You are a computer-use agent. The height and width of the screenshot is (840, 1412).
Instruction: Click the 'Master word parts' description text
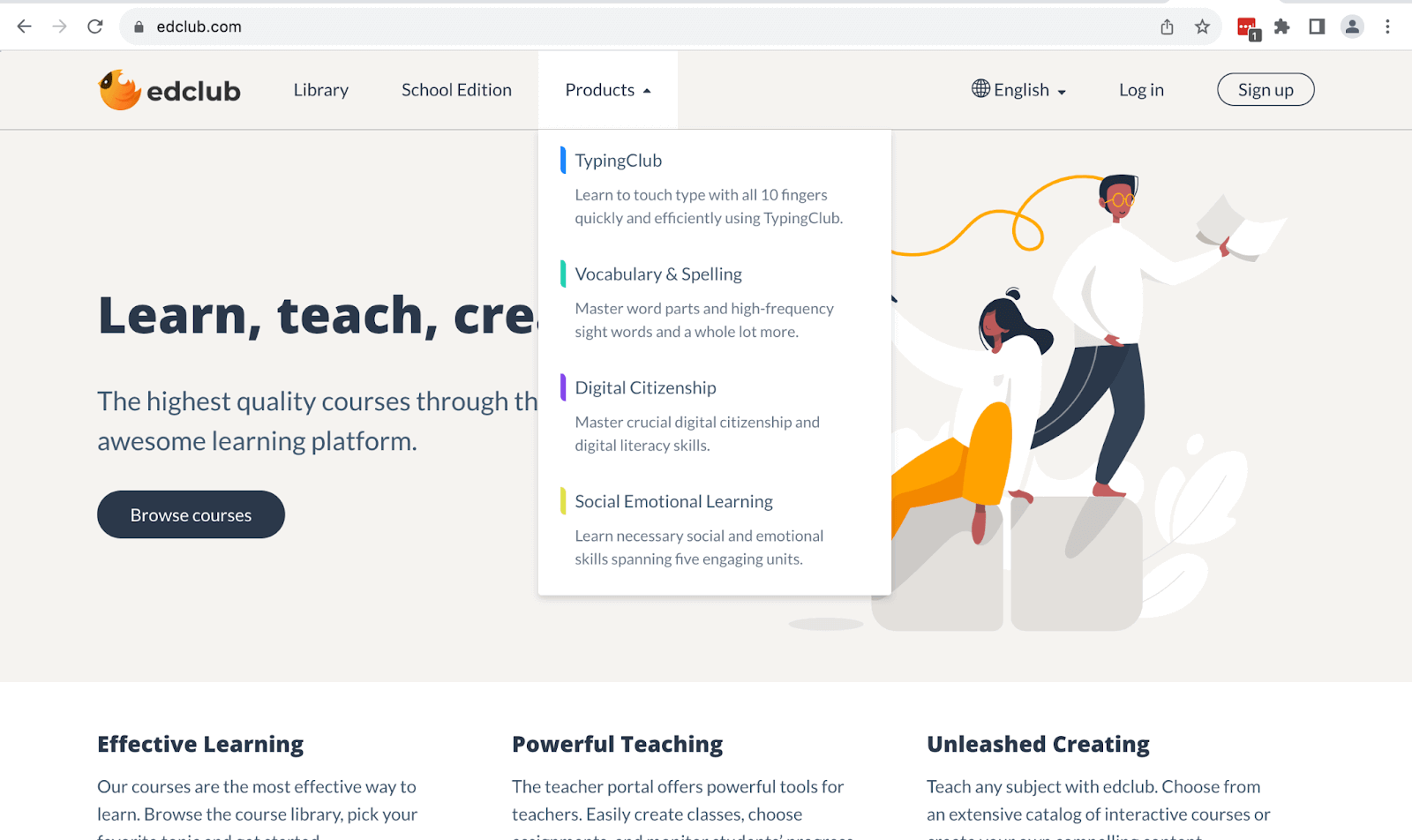pos(704,320)
